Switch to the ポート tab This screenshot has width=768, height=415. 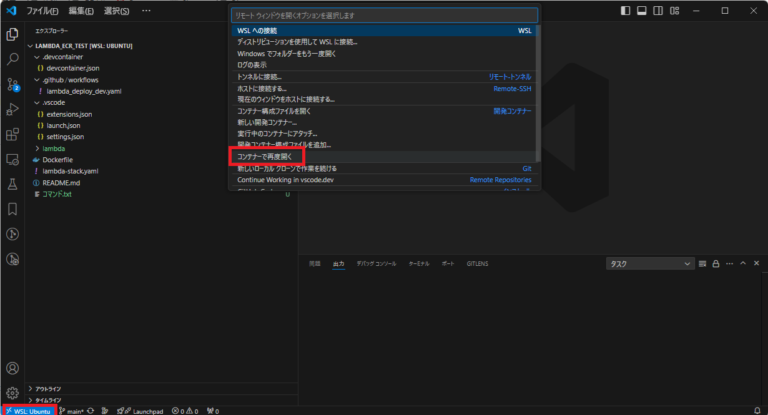click(x=448, y=264)
